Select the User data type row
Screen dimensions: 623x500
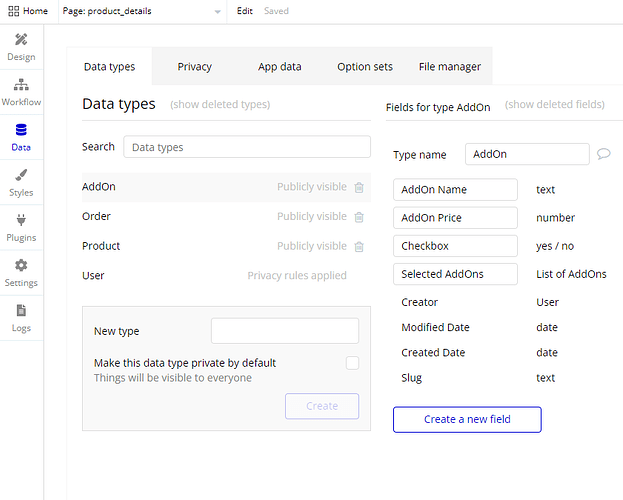tap(226, 275)
